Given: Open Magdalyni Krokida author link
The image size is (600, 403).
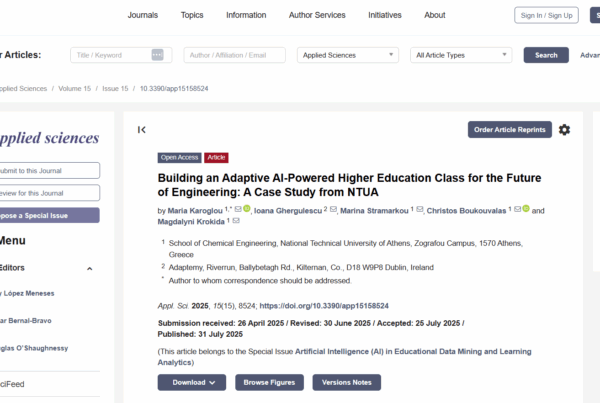Looking at the screenshot, I should tap(191, 222).
